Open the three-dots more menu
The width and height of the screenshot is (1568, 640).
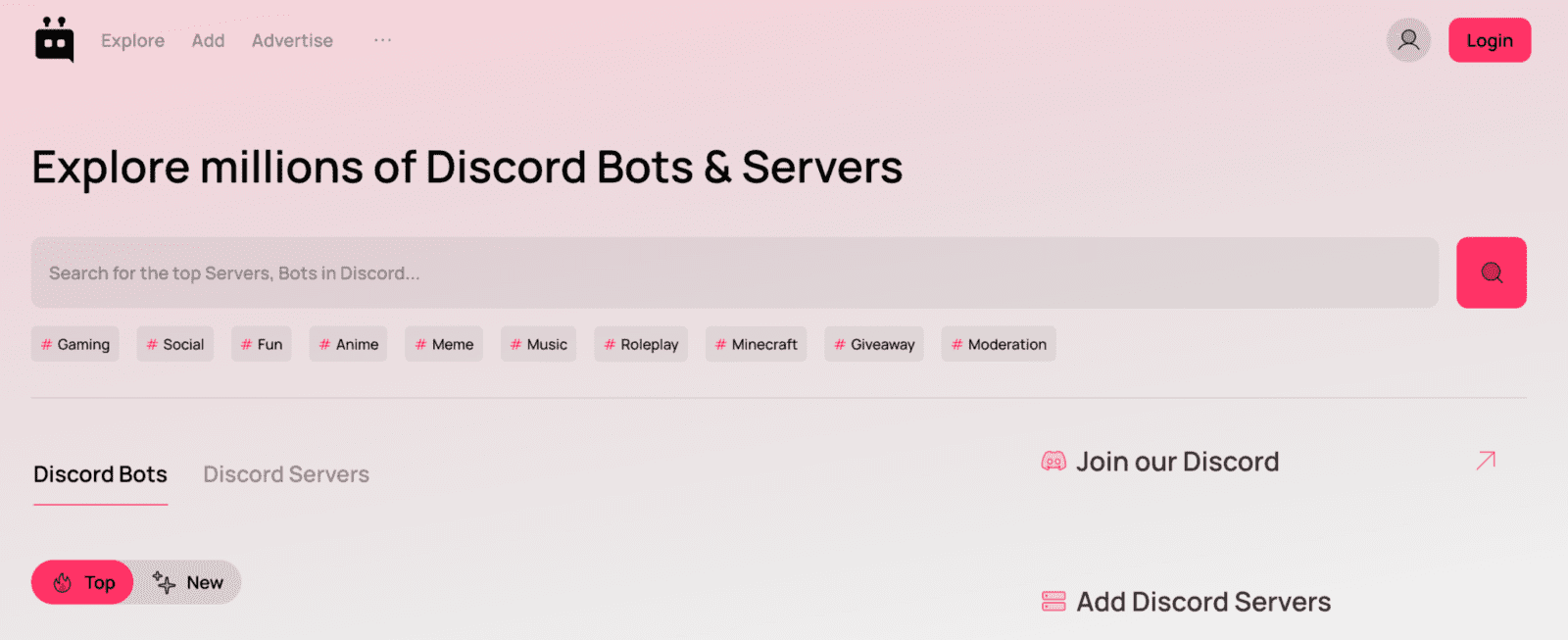382,40
